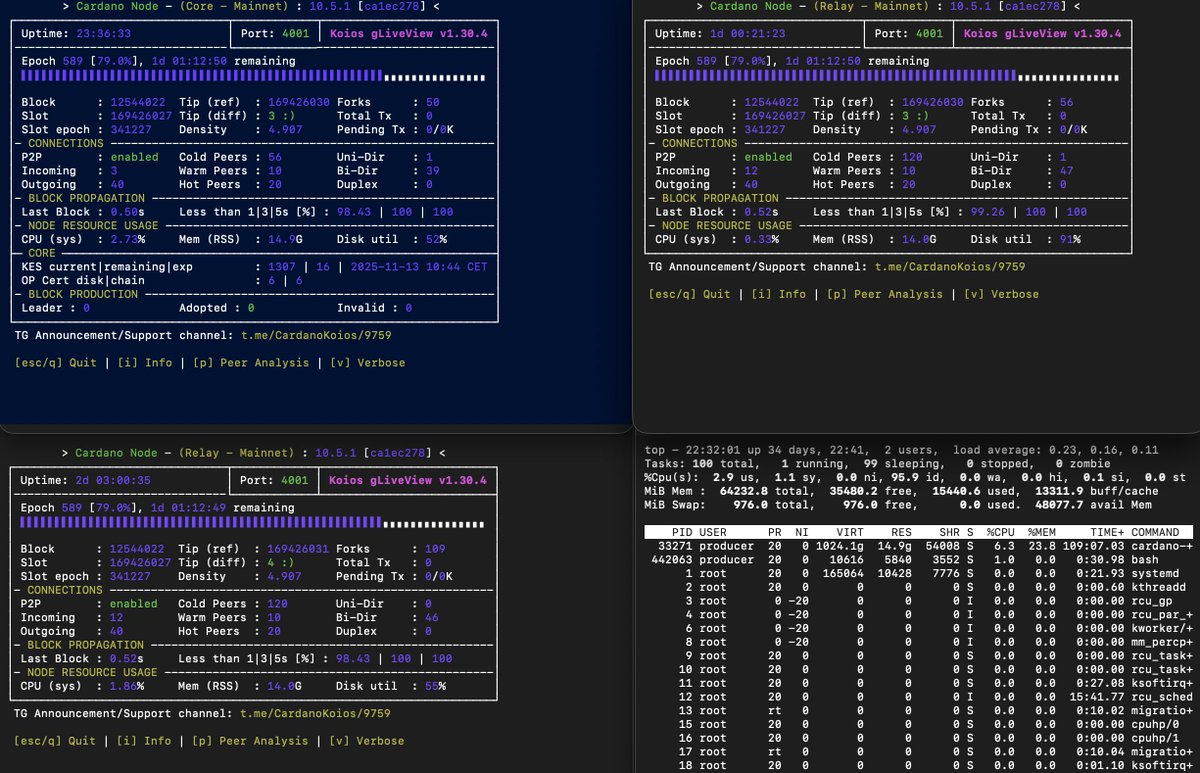
Task: Click the KES current value 1307
Action: 283,267
